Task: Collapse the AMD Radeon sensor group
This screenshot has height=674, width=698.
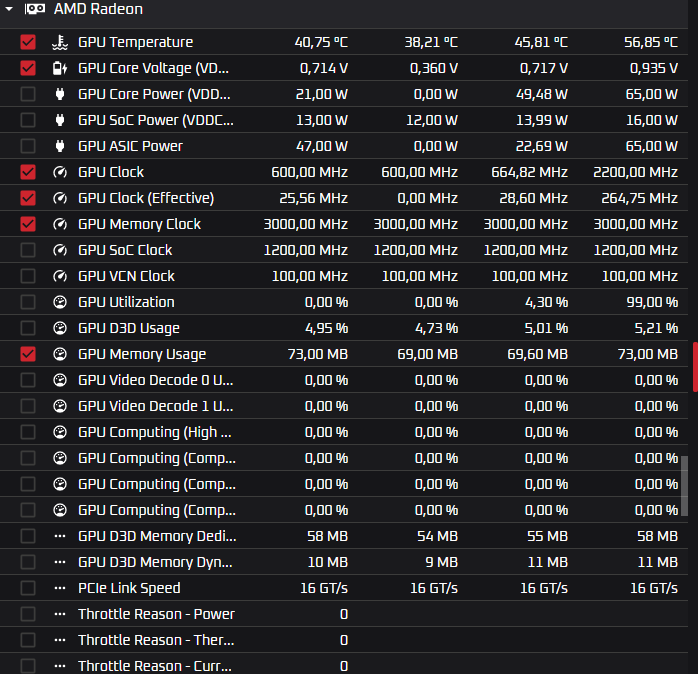Action: click(9, 8)
